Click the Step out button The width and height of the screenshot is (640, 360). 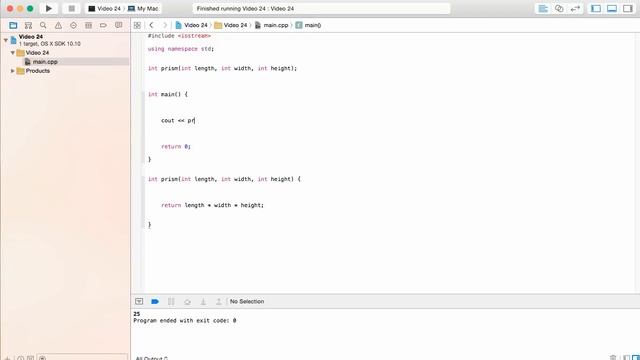click(219, 302)
